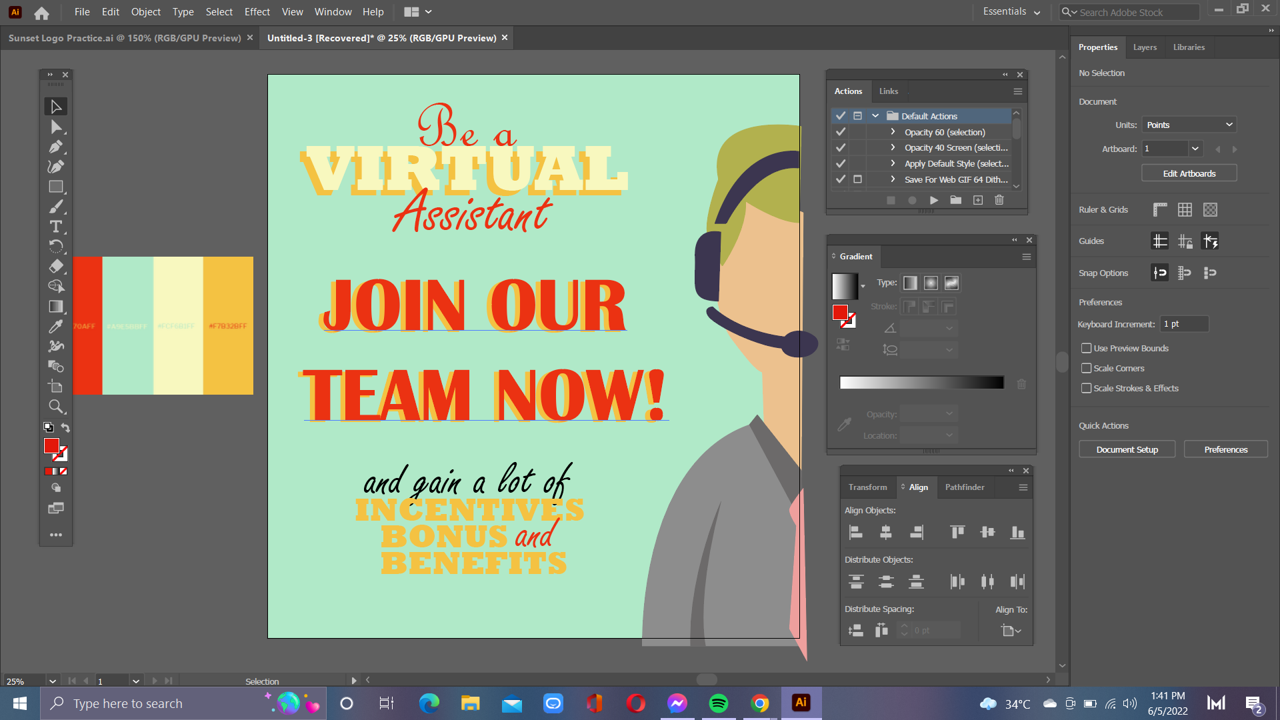
Task: Click the Edit Artboards button
Action: (x=1189, y=173)
